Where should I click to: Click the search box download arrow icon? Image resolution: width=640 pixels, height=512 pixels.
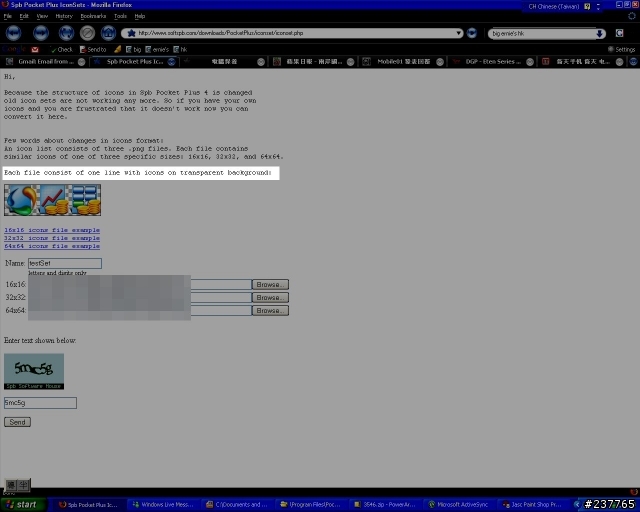tap(600, 33)
